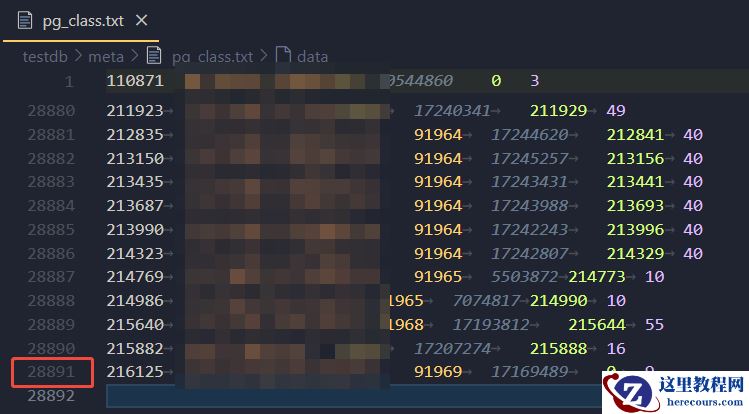Click line number 28886
749x414 pixels.
pos(51,254)
